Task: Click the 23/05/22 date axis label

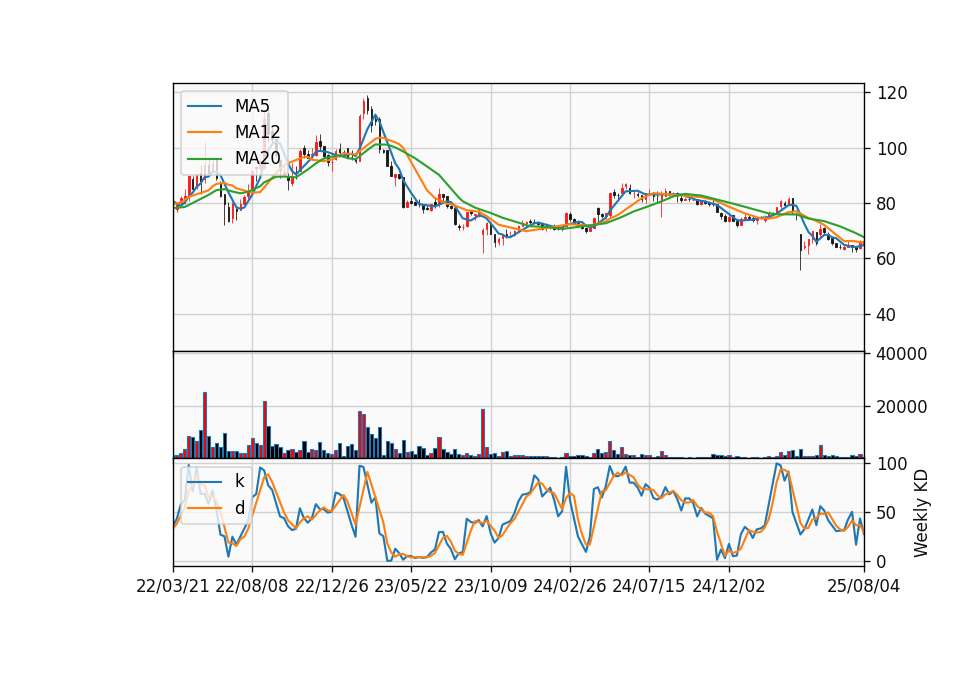Action: (411, 586)
